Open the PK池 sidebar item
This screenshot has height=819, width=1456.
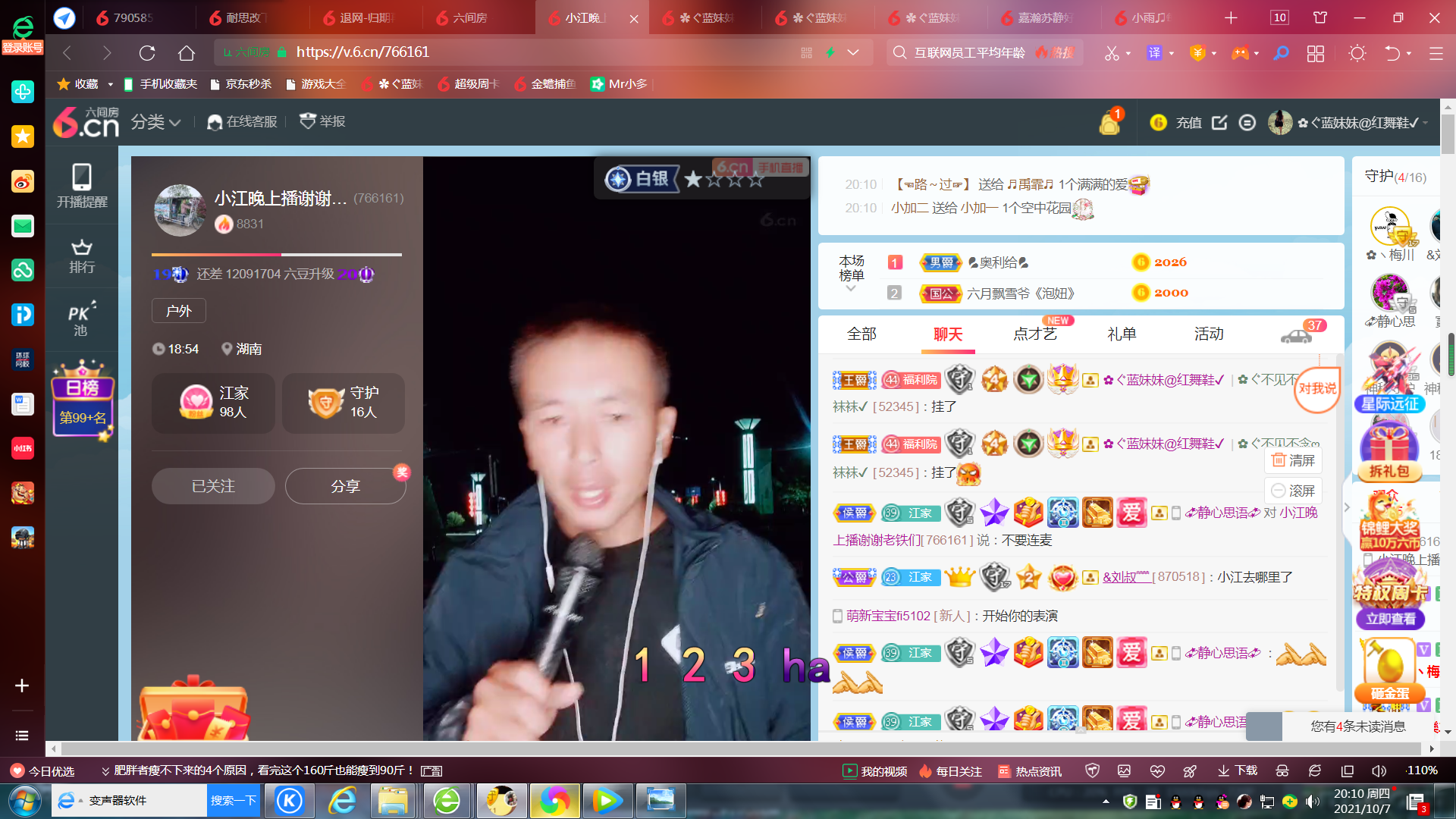(81, 318)
